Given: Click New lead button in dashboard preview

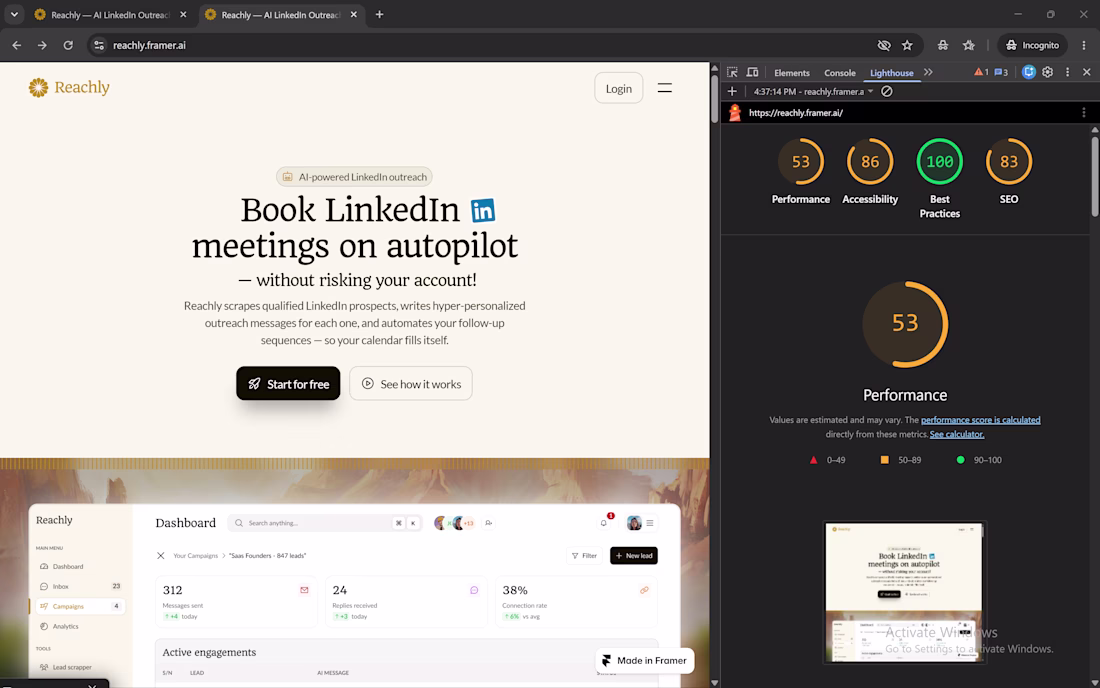Looking at the screenshot, I should click(x=633, y=555).
